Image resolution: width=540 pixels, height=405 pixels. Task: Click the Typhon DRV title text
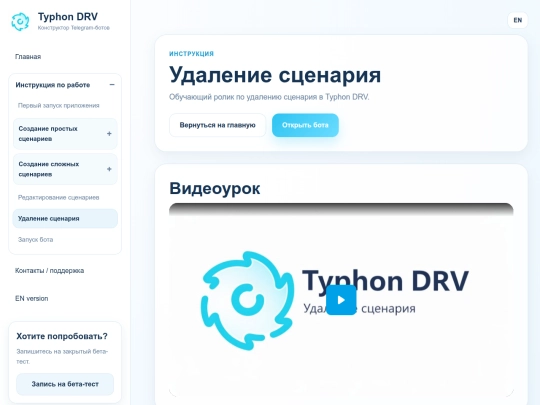[68, 17]
